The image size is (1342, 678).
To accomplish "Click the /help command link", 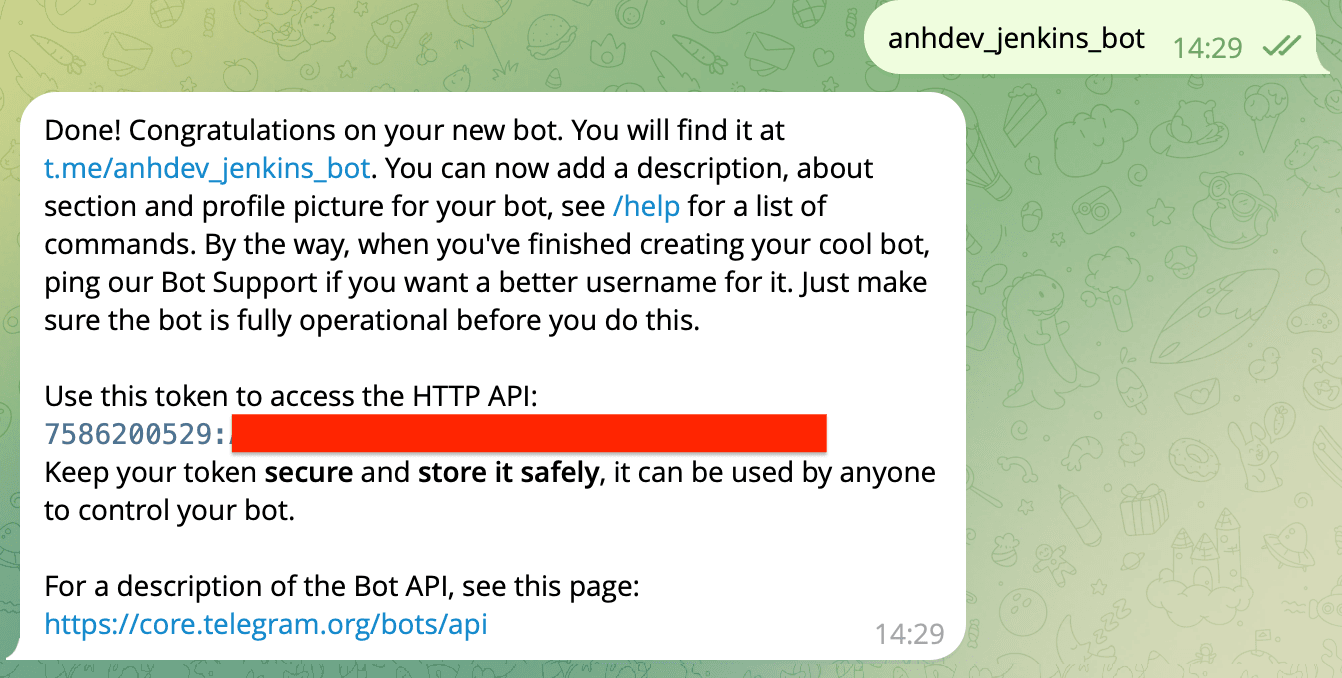I will pyautogui.click(x=647, y=206).
